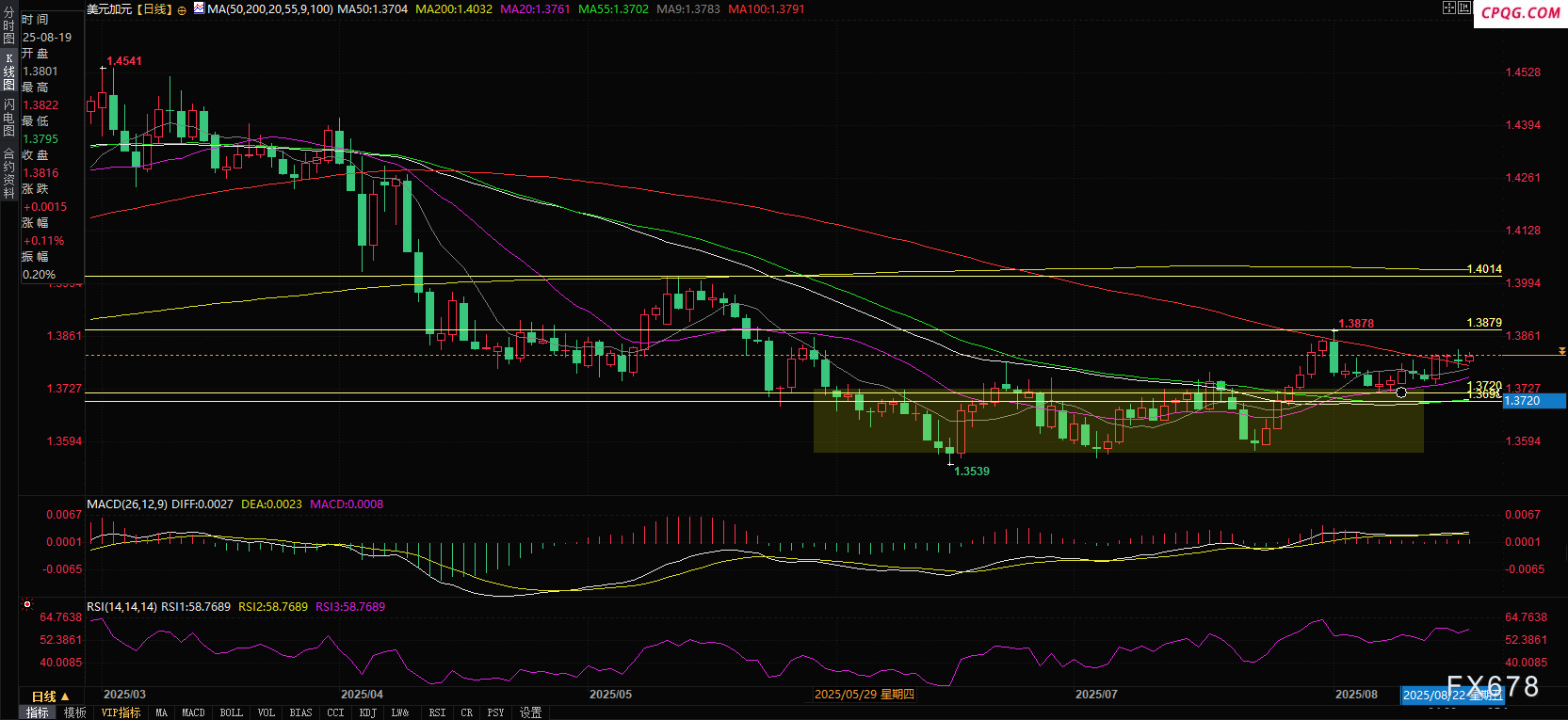Click the MA55:1.3702 value
Screen dimensions: 1568x720
coord(613,9)
